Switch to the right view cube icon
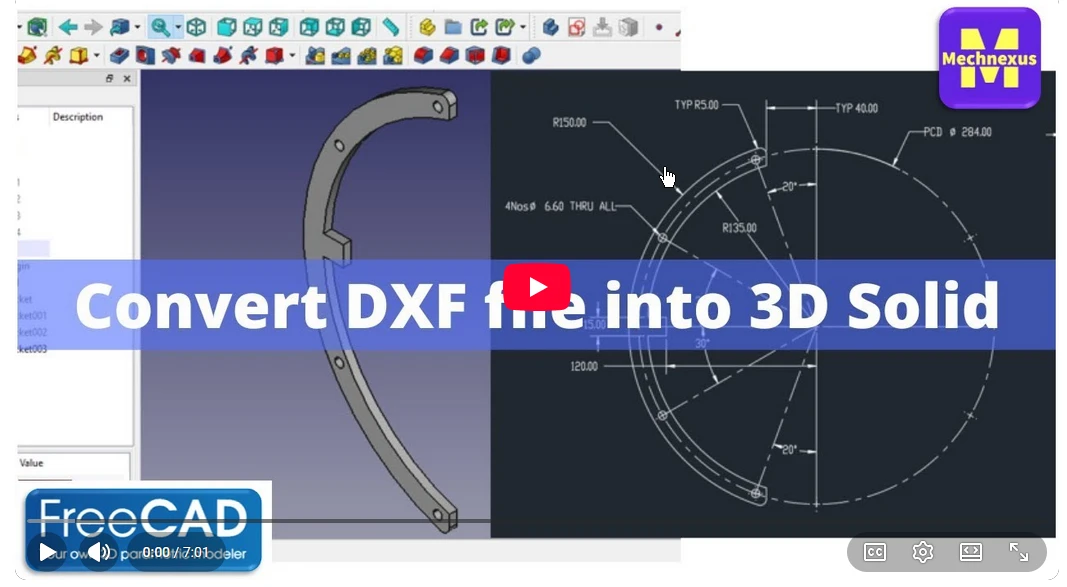Image resolution: width=1067 pixels, height=587 pixels. tap(278, 27)
